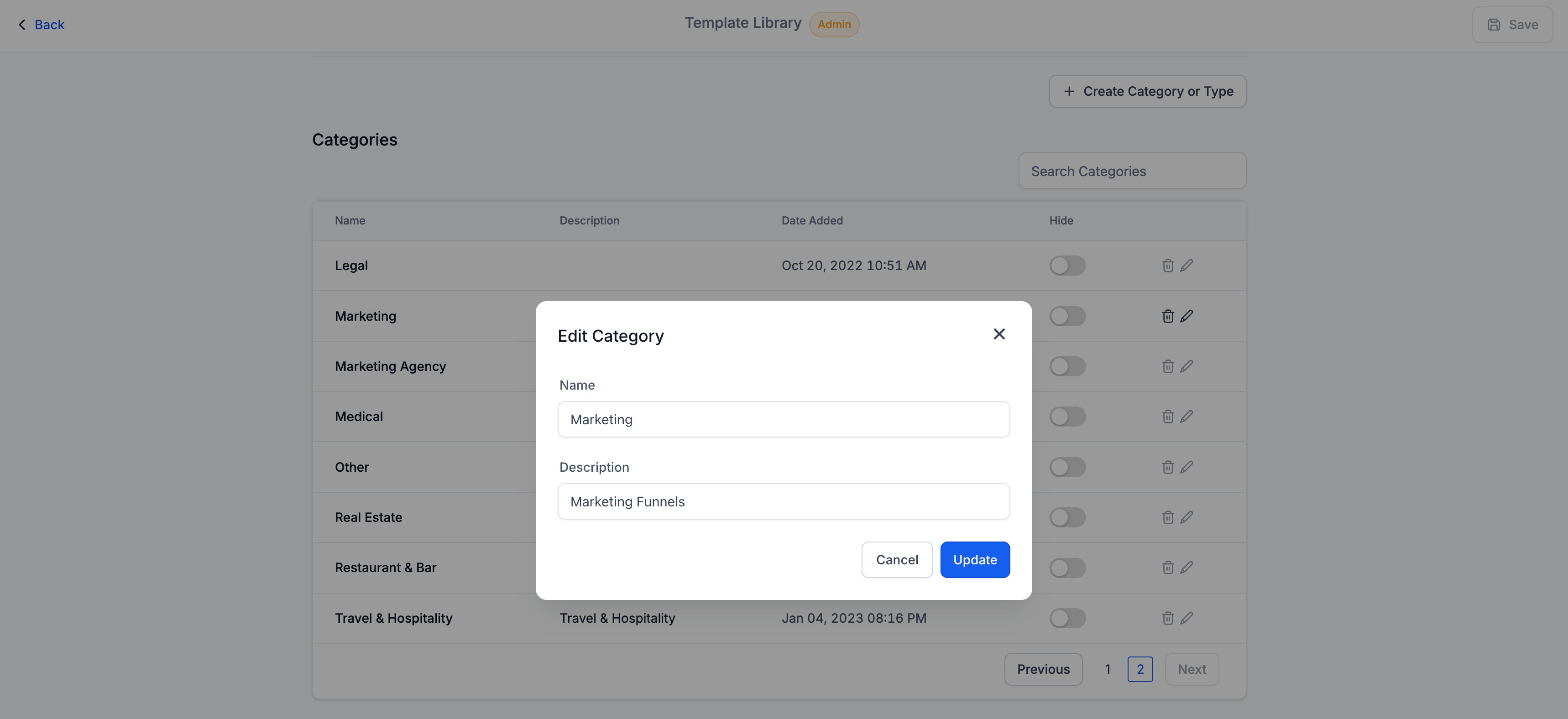Edit the Legal category with pencil icon
The width and height of the screenshot is (1568, 719).
pos(1186,266)
